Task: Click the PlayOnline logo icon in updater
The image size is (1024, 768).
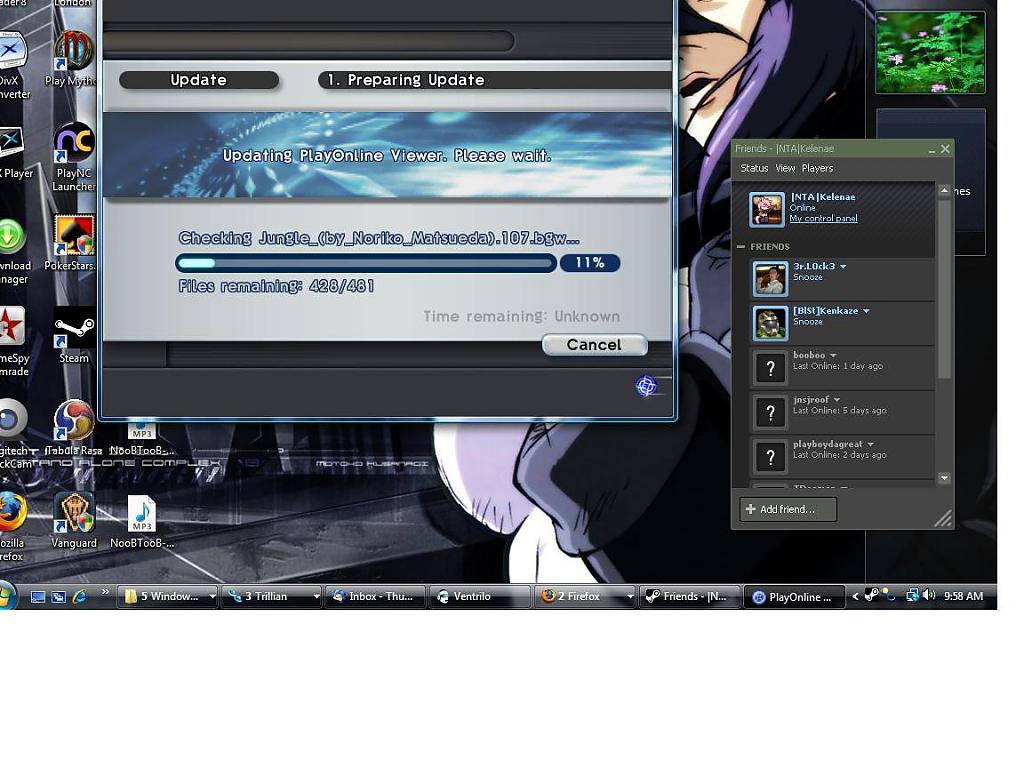Action: (646, 386)
